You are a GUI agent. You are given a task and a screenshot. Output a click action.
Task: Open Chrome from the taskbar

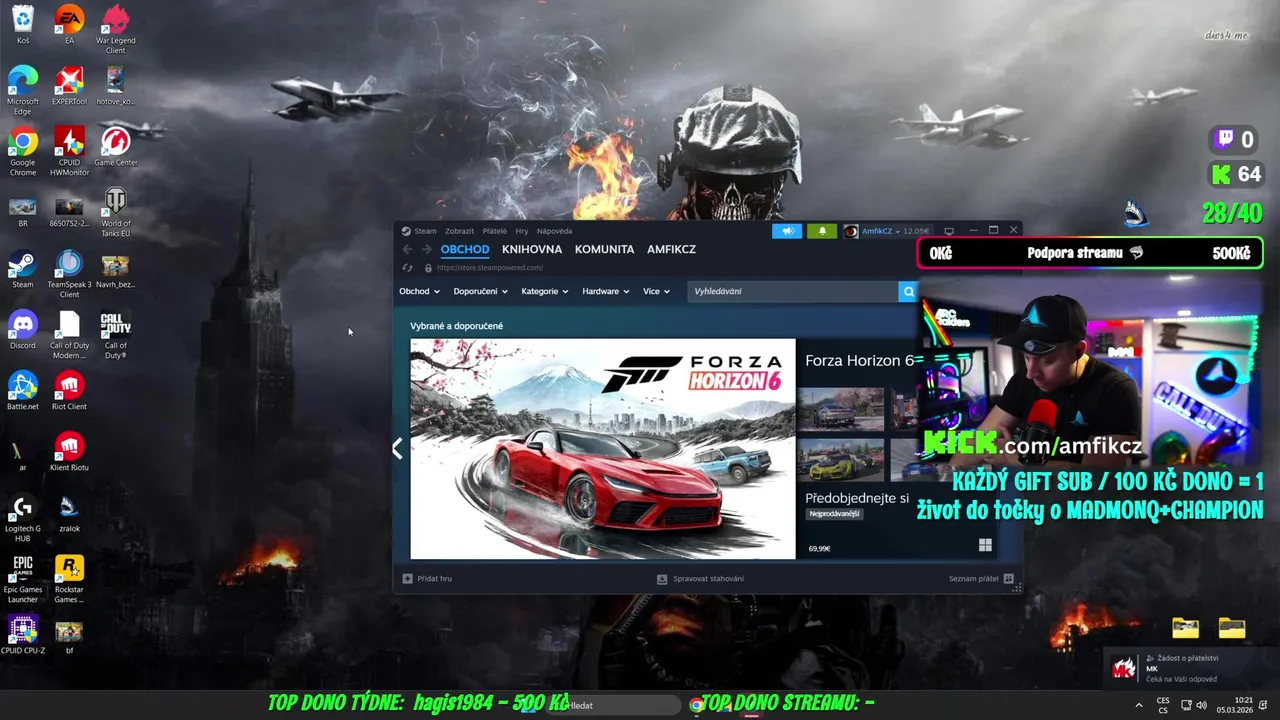coord(696,705)
